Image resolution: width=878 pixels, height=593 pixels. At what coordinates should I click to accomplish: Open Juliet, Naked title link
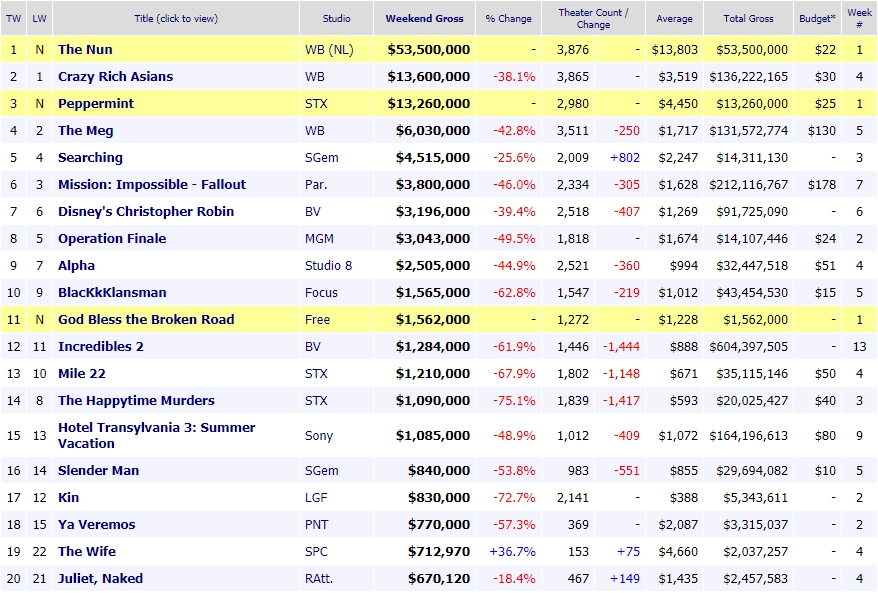100,578
